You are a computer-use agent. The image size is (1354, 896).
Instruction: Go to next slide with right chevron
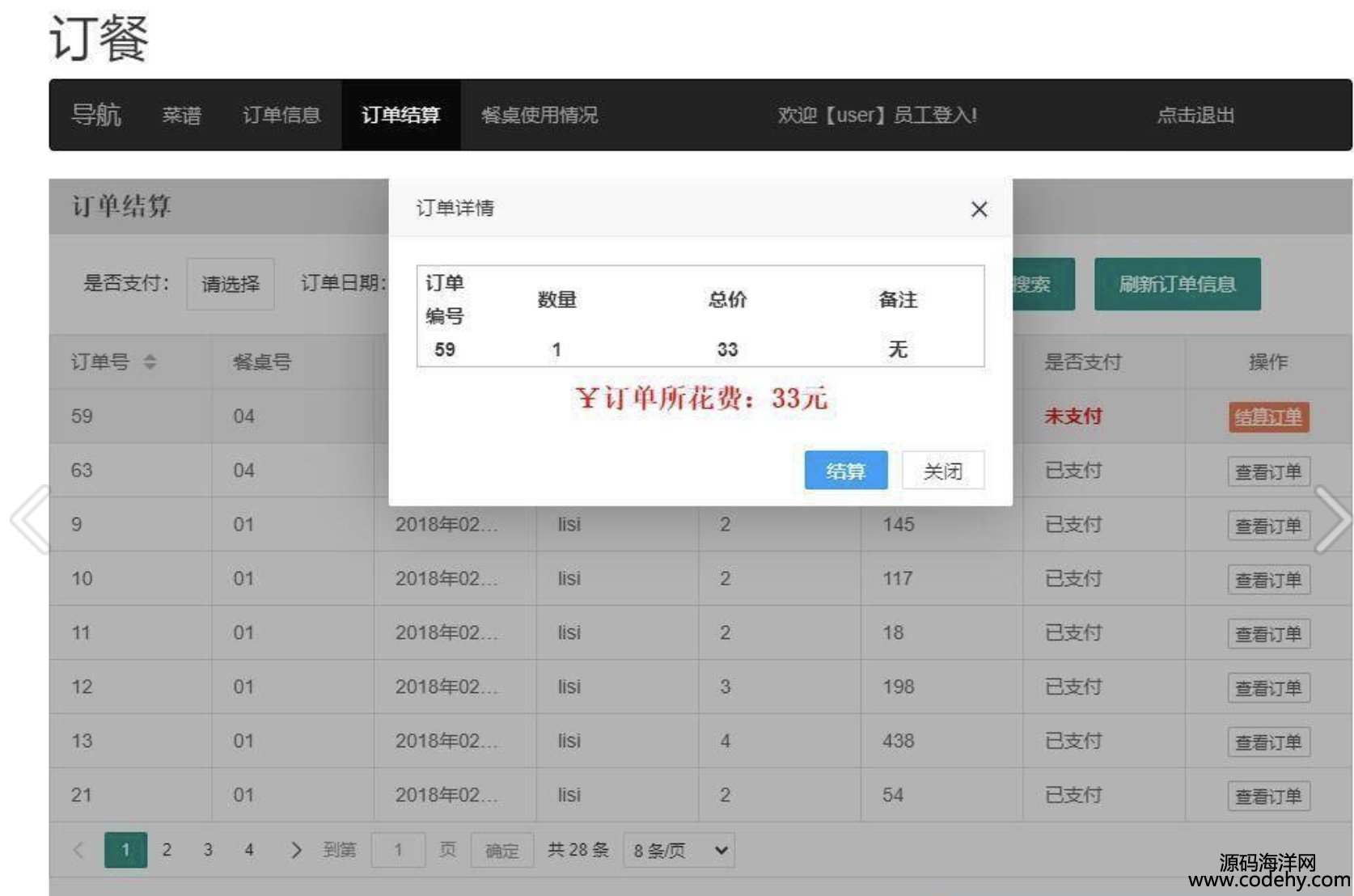[1331, 519]
